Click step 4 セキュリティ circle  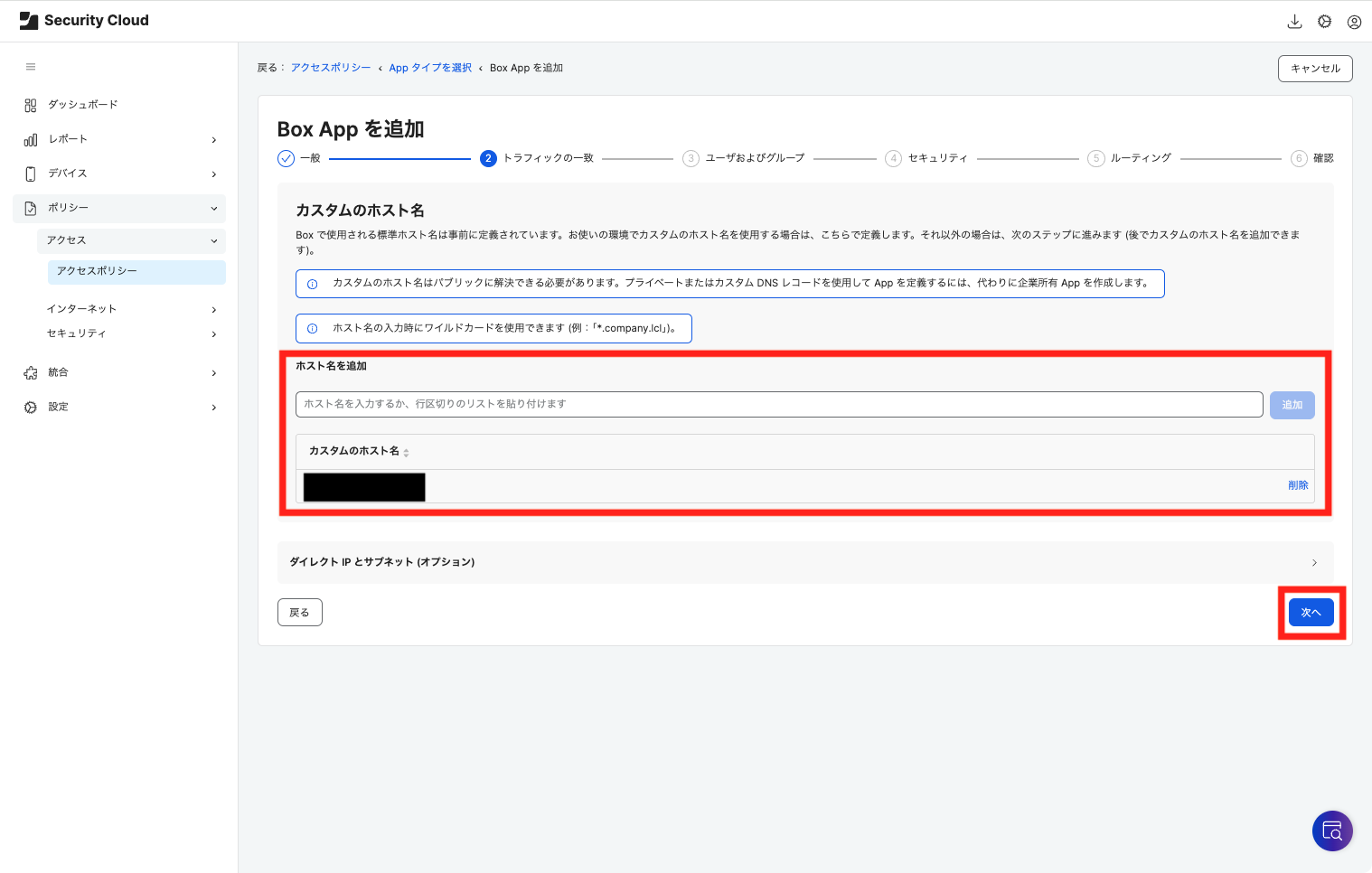coord(893,158)
